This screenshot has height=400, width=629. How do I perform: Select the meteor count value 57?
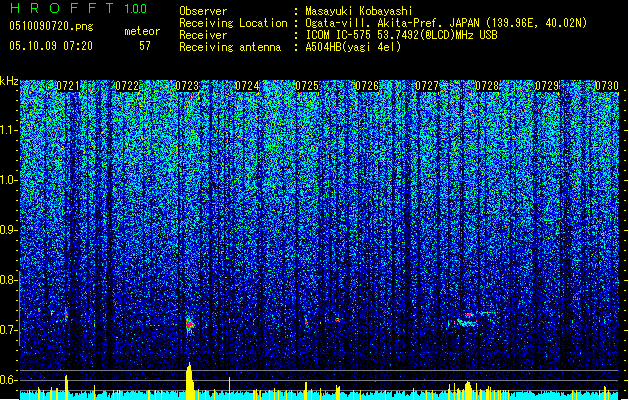[145, 46]
